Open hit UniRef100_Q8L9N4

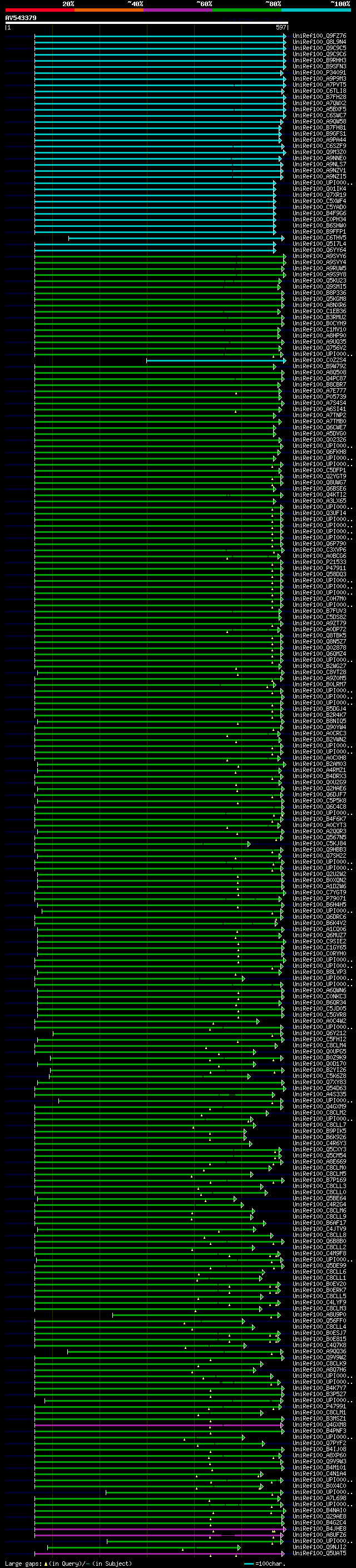click(319, 42)
